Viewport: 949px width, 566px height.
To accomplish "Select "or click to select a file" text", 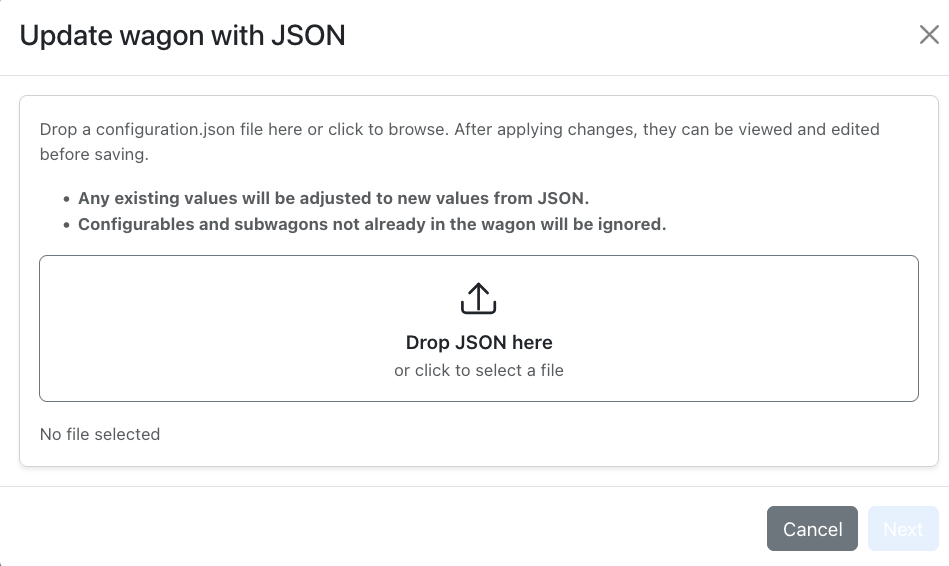I will click(x=479, y=370).
